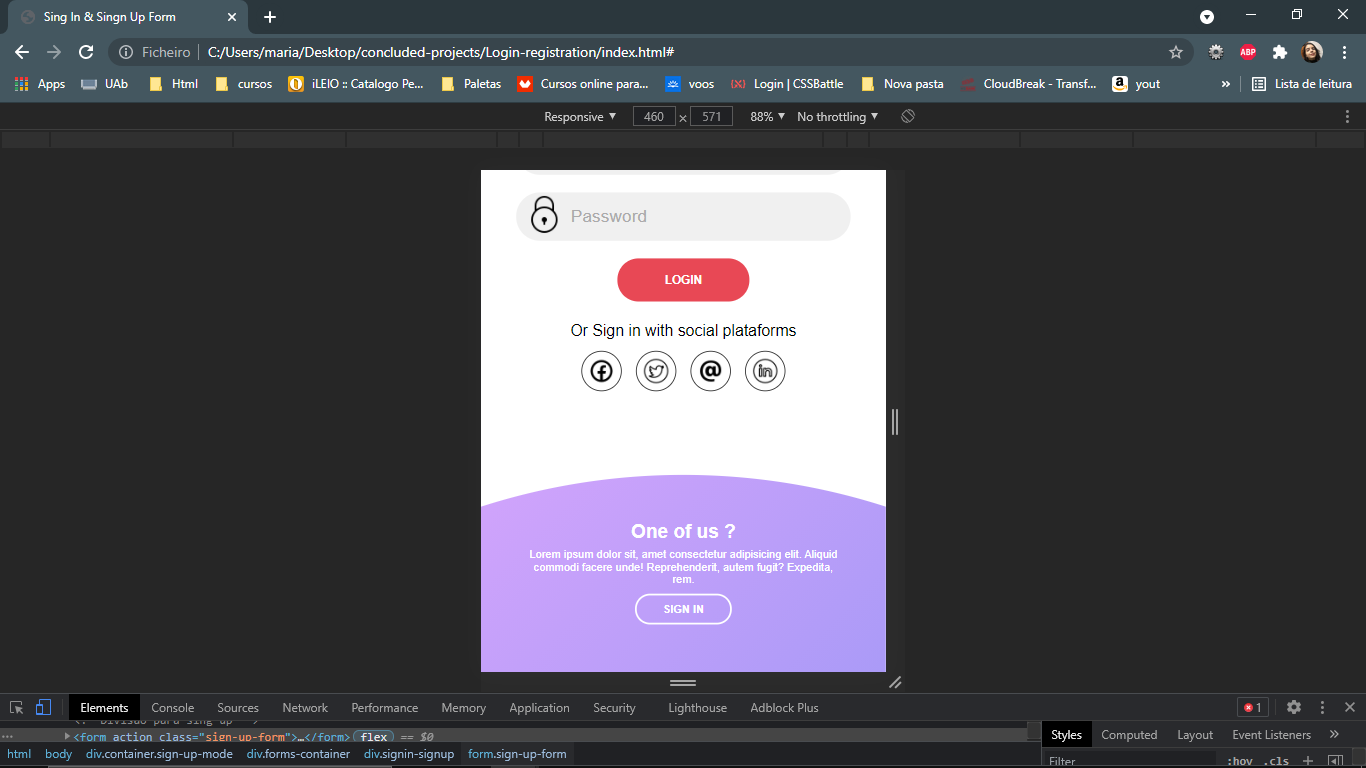This screenshot has width=1366, height=768.
Task: Open the Apps bookmarks shortcut
Action: pos(40,84)
